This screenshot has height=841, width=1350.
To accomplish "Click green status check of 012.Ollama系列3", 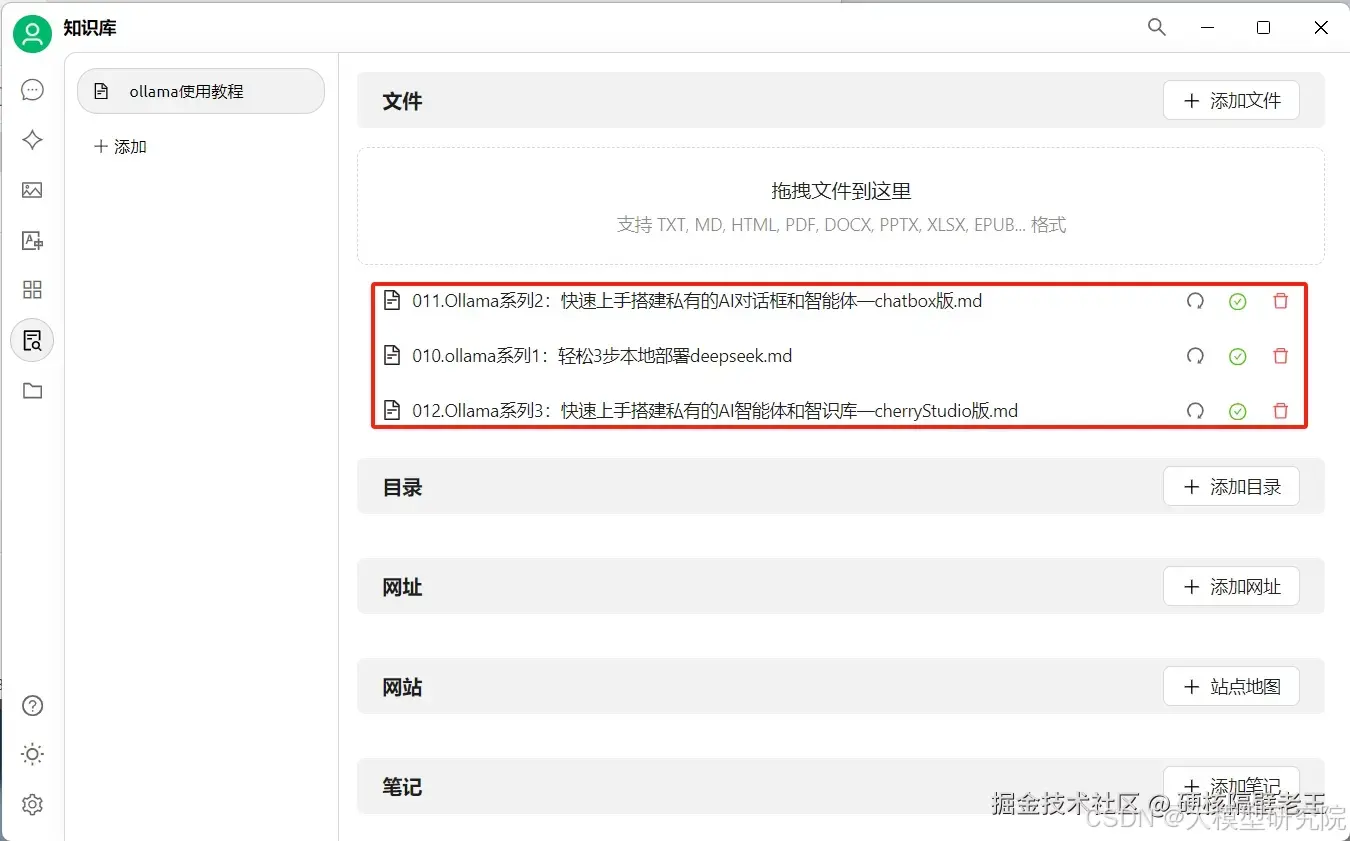I will [x=1238, y=410].
